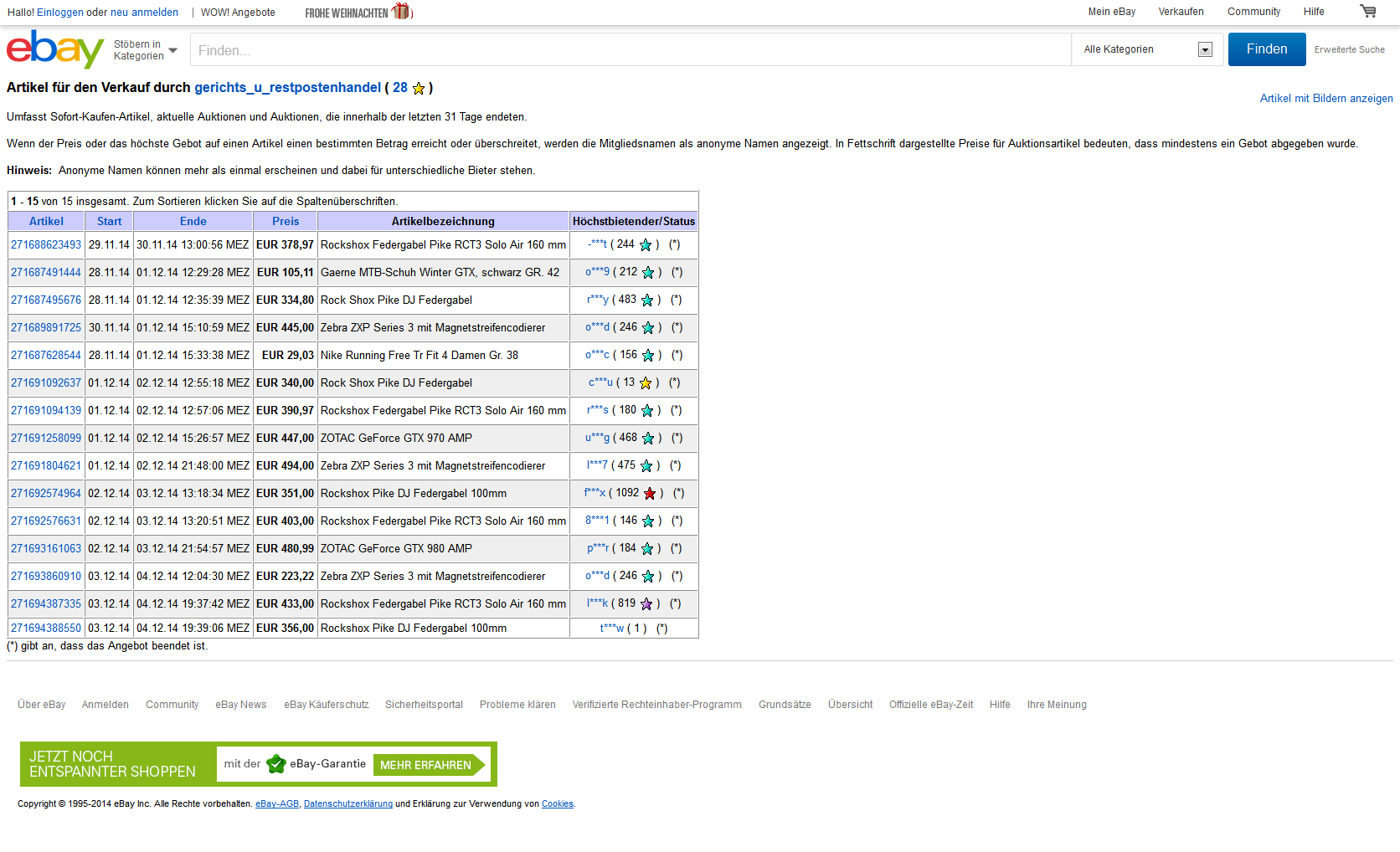This screenshot has height=852, width=1400.
Task: Open Offizielle eBay-Zeit footer link
Action: 931,705
